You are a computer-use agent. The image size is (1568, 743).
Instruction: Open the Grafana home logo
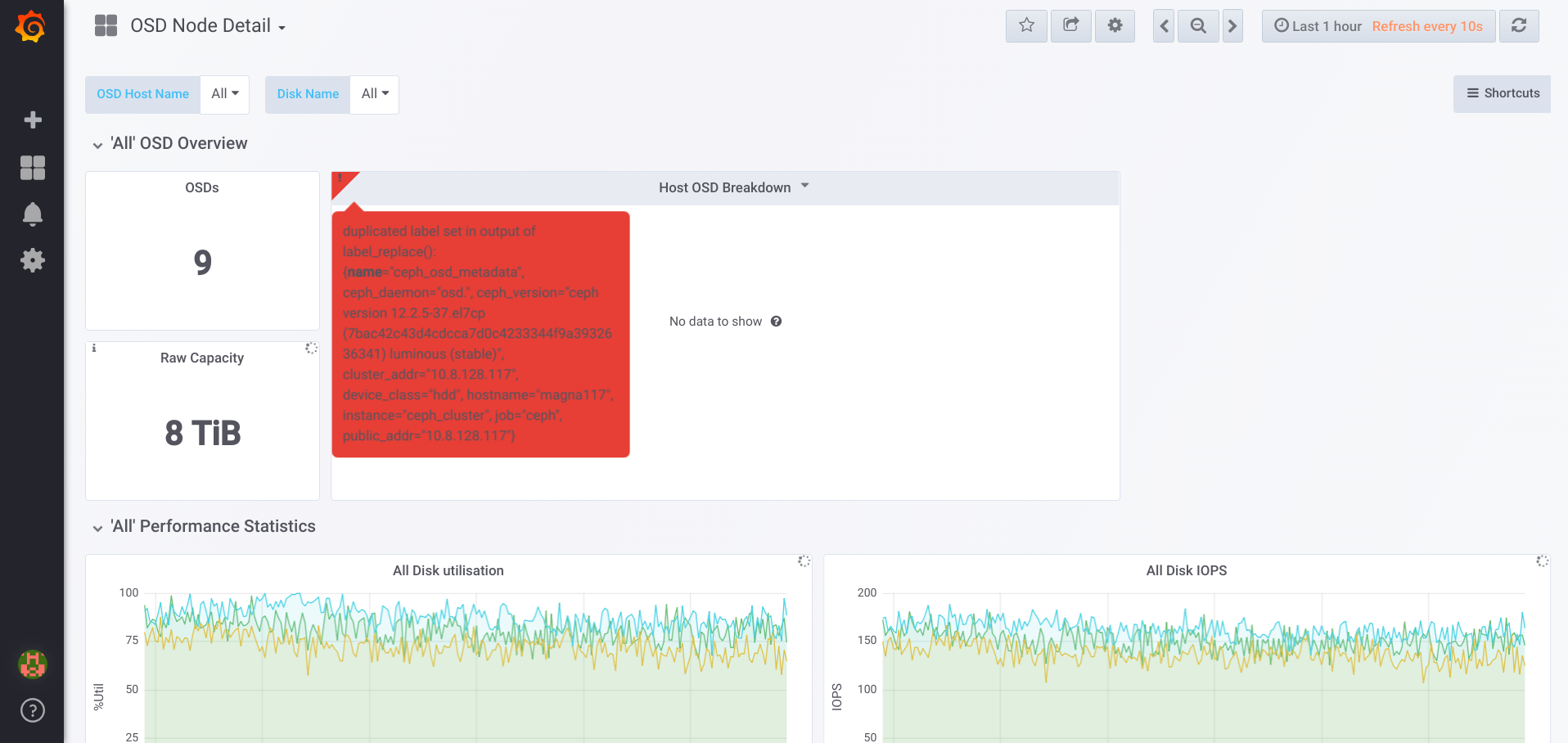[31, 26]
